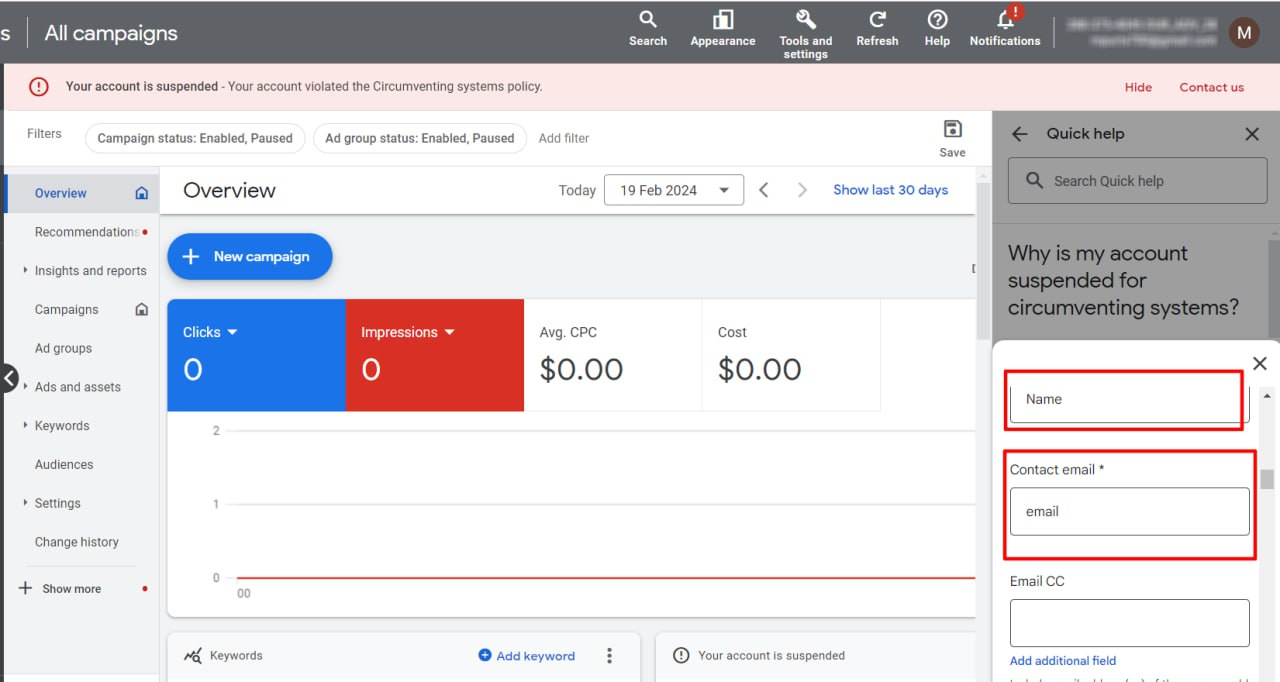
Task: Select Change history in left navigation
Action: (77, 542)
